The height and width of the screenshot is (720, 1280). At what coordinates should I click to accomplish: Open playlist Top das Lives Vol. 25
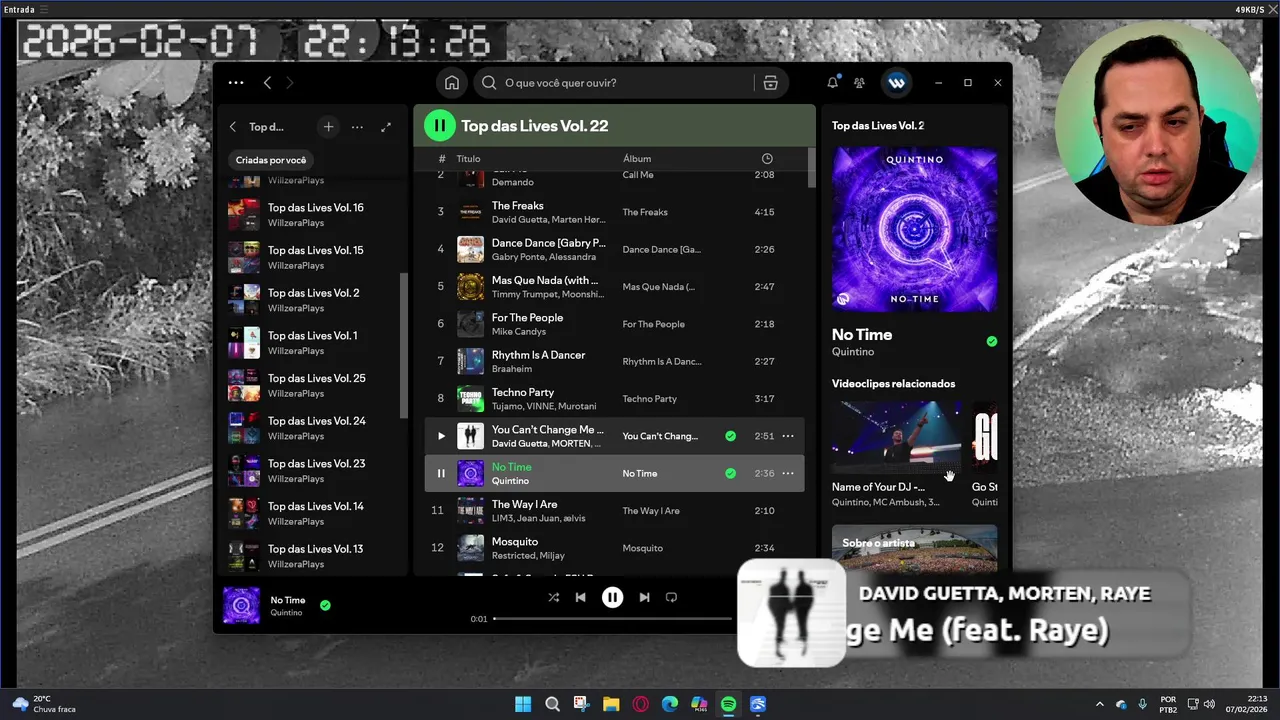[313, 385]
